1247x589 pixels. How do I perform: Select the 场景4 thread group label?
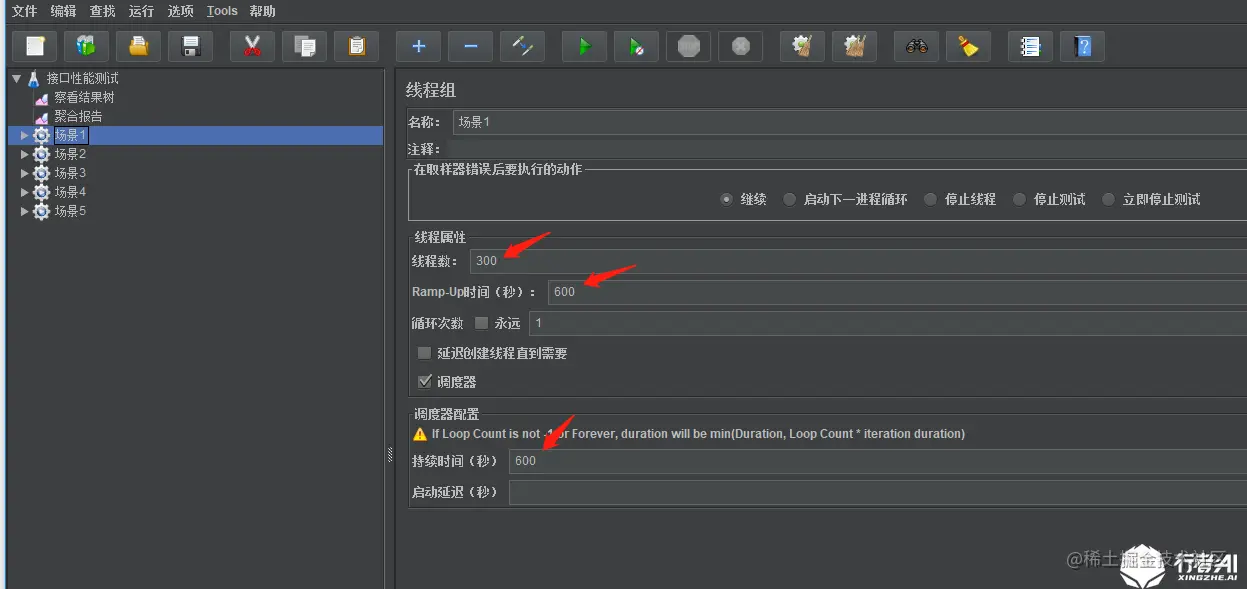point(70,192)
